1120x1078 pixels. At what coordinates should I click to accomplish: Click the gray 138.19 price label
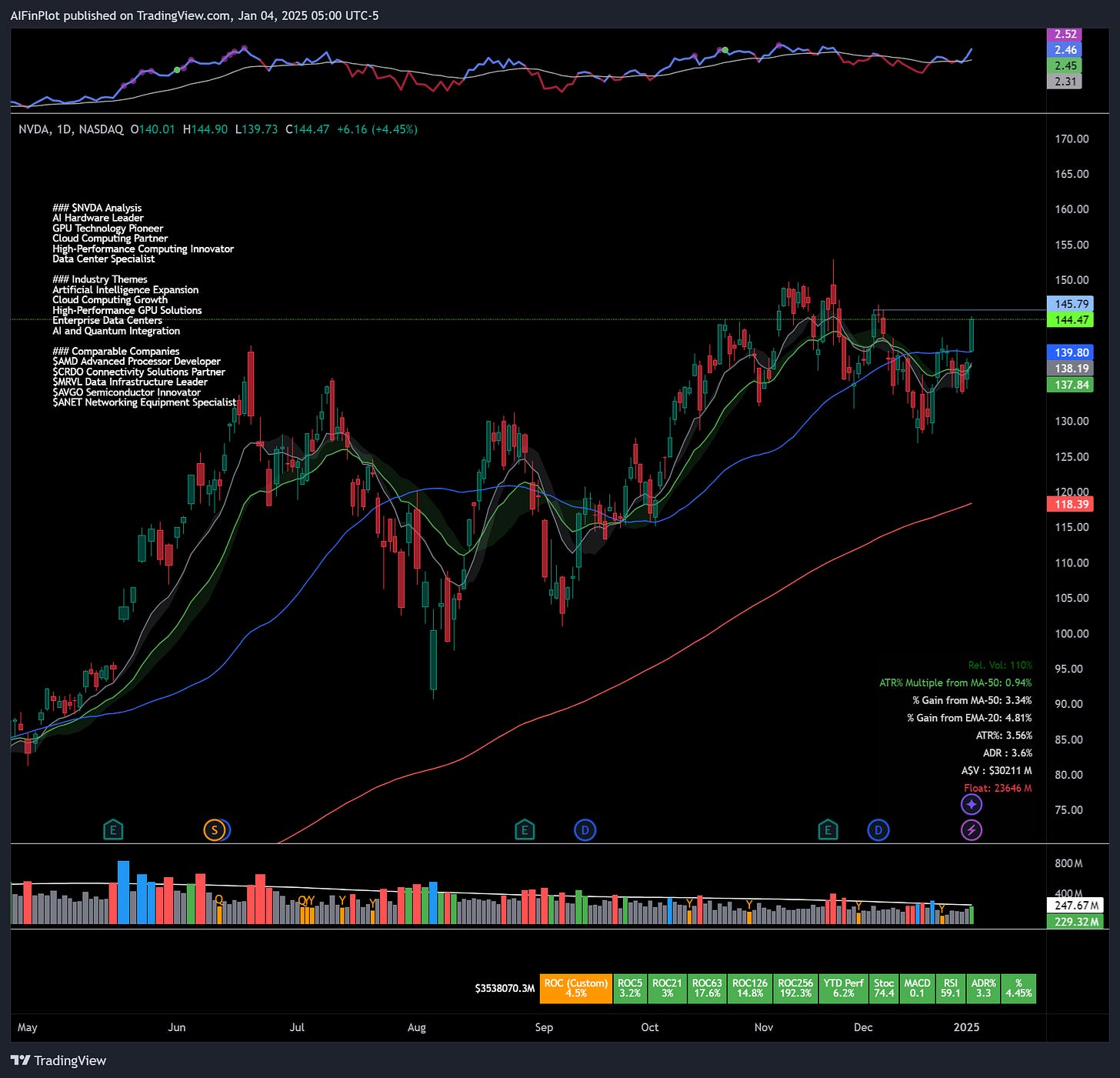tap(1072, 369)
